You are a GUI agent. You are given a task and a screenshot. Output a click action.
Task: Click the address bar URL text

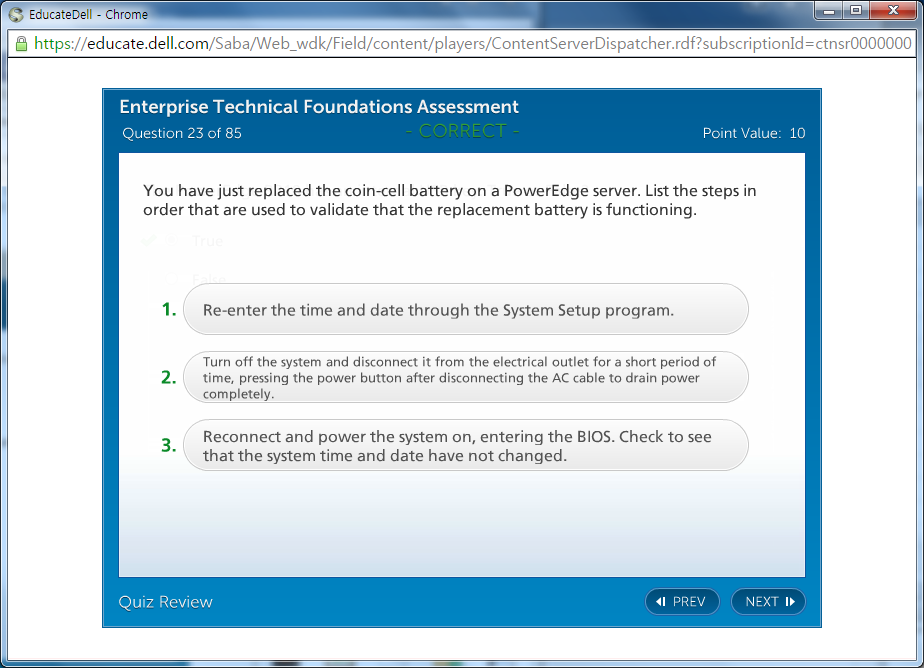pos(470,44)
